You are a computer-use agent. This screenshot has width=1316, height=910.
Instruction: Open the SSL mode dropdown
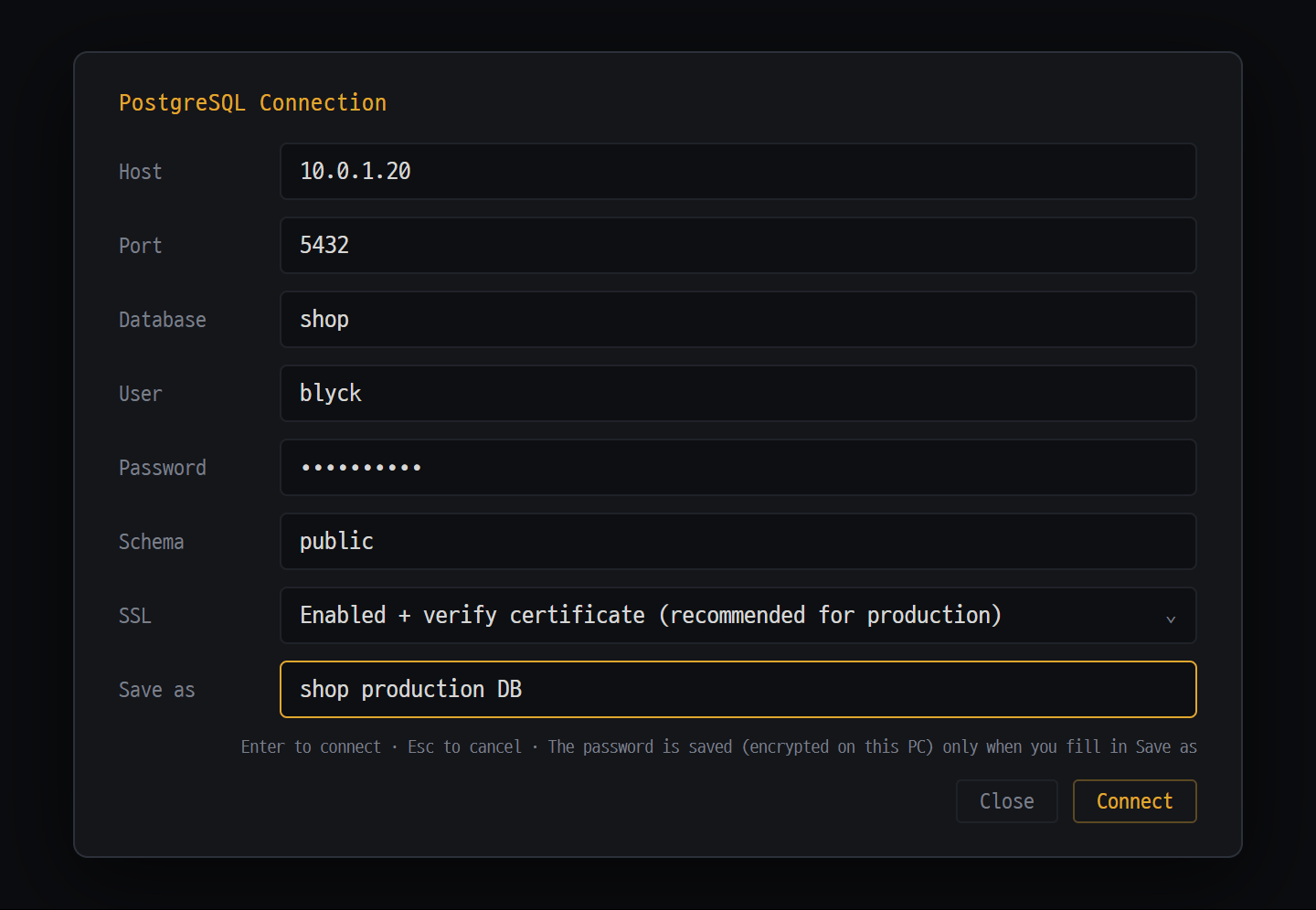738,615
